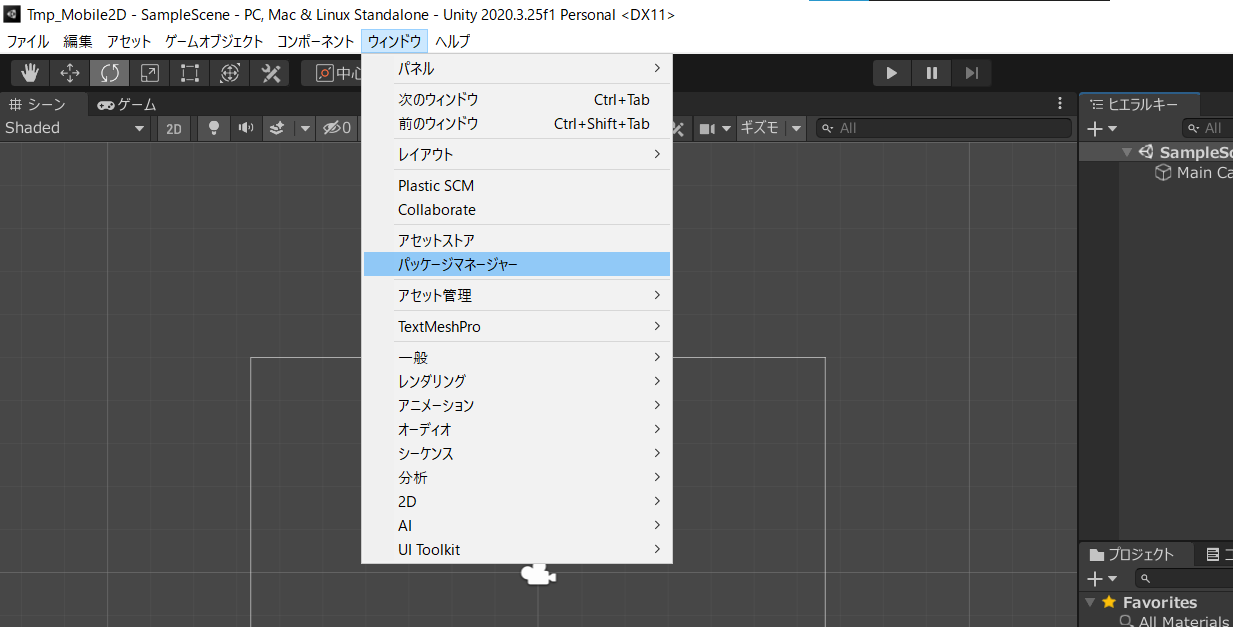Open the コンポーネント menu
Screen dimensions: 1233x627
(x=316, y=41)
